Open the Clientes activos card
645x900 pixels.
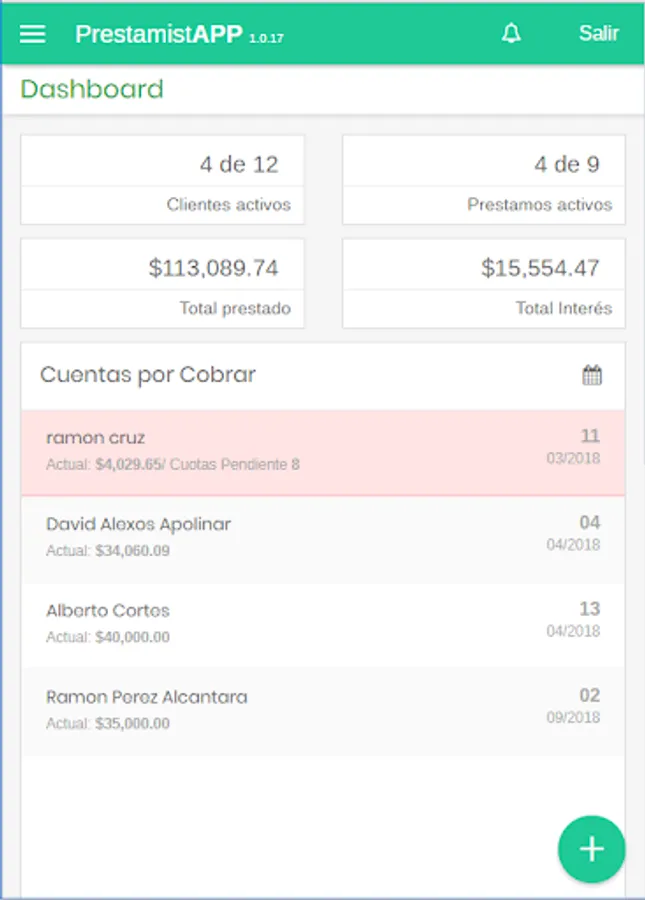click(162, 180)
